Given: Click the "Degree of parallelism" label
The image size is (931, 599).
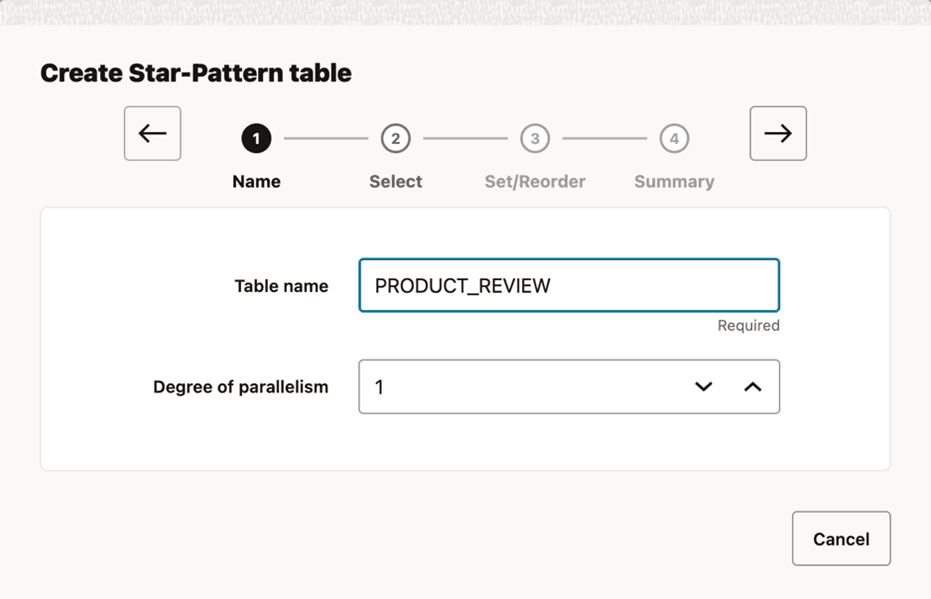Looking at the screenshot, I should tap(240, 387).
